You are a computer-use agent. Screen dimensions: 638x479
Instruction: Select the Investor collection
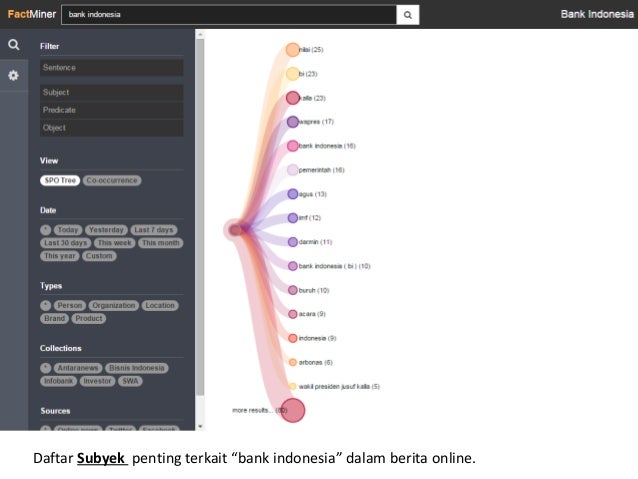click(x=97, y=381)
